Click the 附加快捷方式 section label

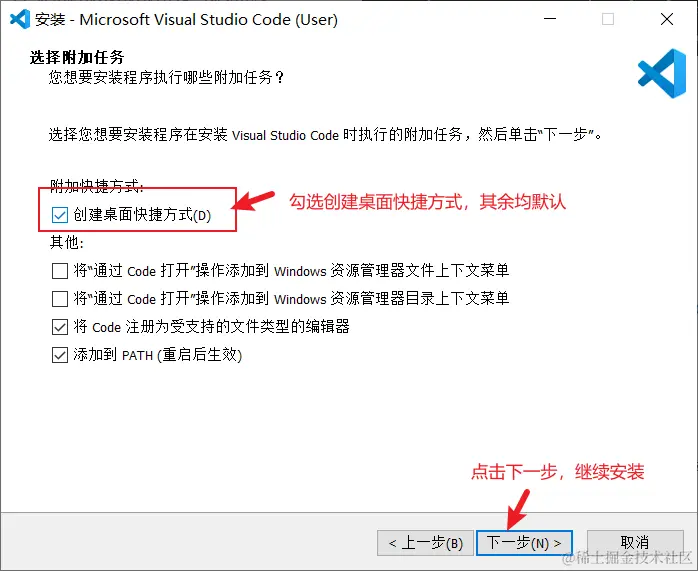pos(97,186)
